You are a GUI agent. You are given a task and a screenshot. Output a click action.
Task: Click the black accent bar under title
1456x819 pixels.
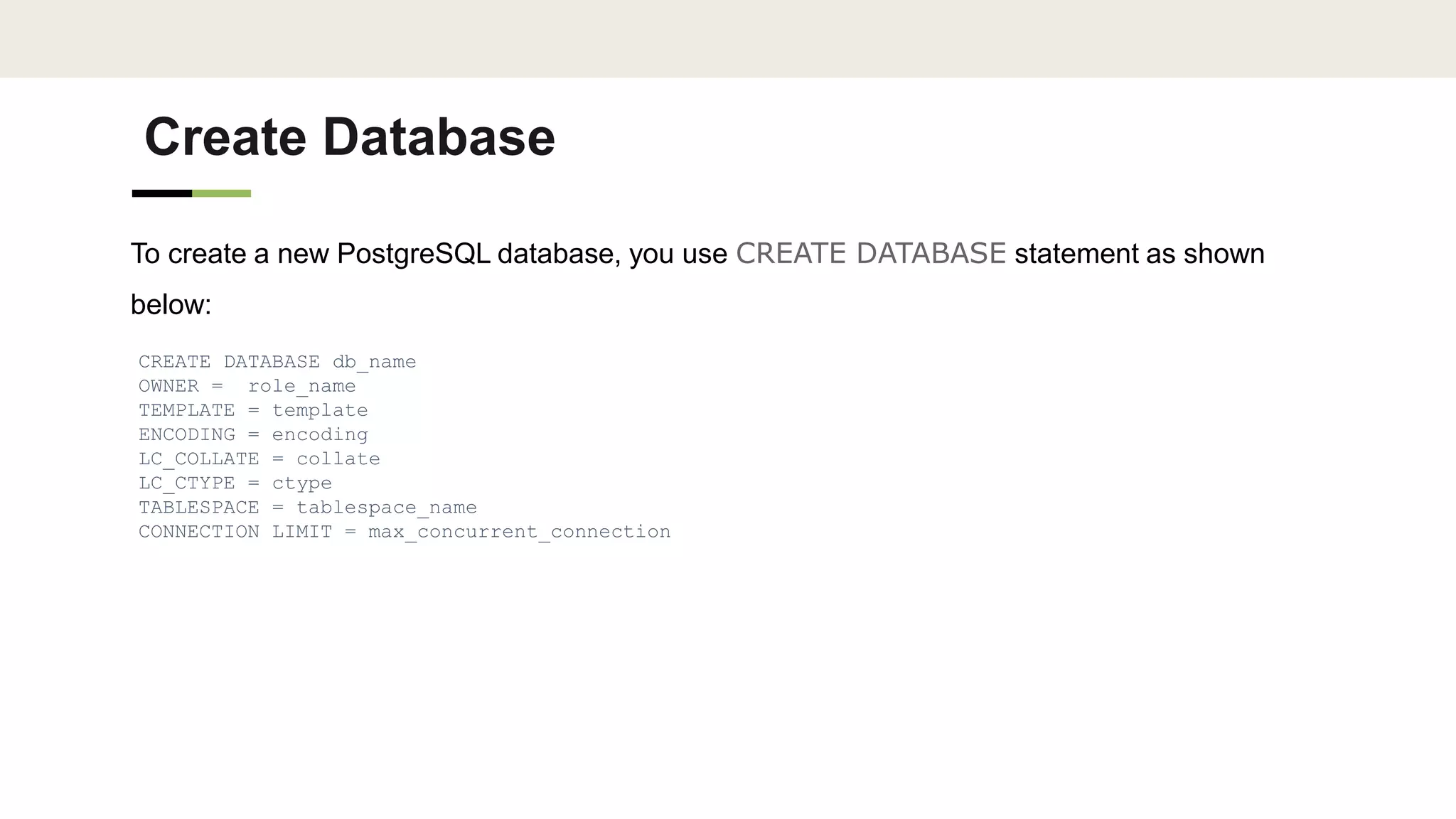[161, 193]
